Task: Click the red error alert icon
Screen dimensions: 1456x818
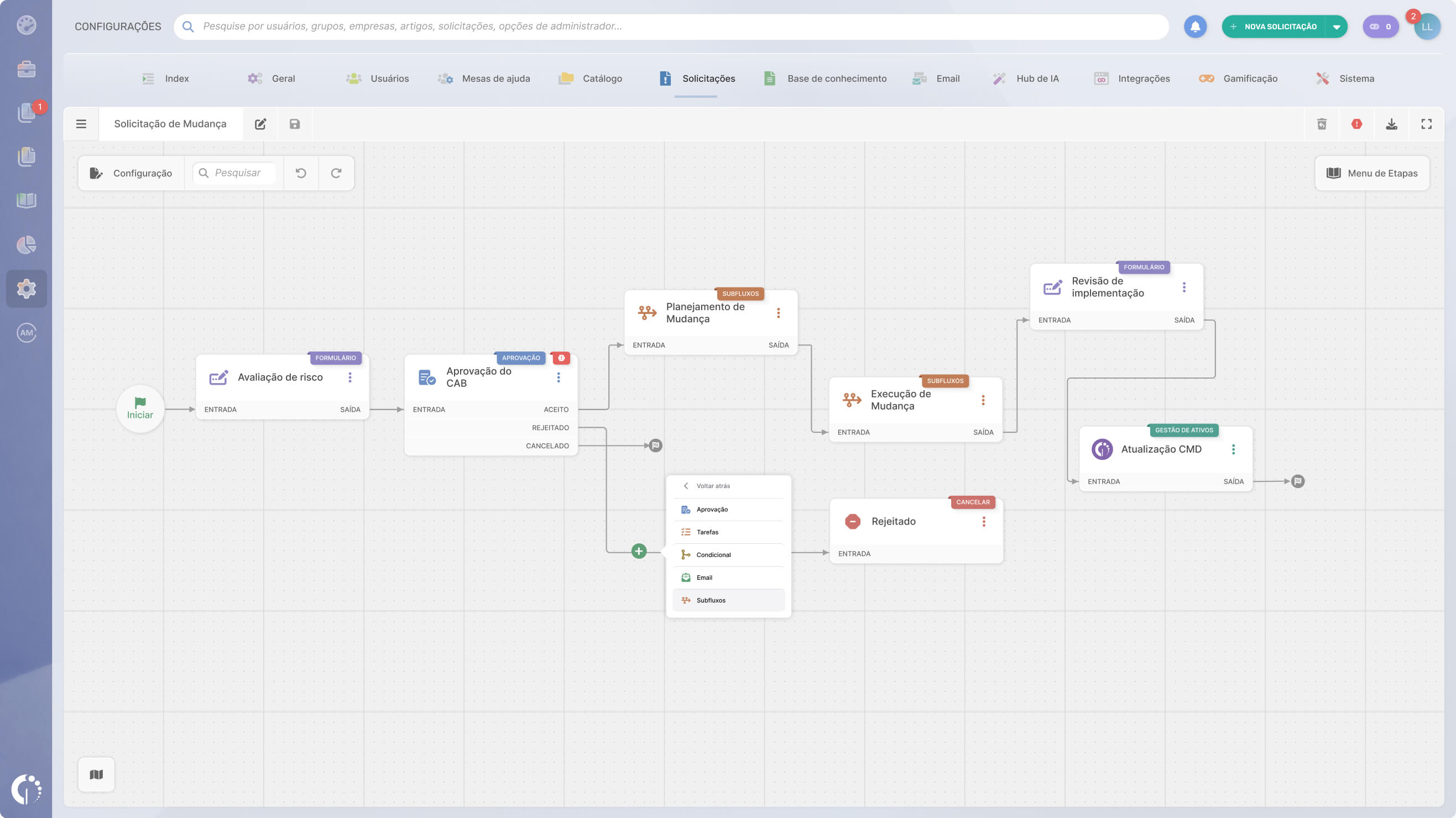Action: (x=1356, y=124)
